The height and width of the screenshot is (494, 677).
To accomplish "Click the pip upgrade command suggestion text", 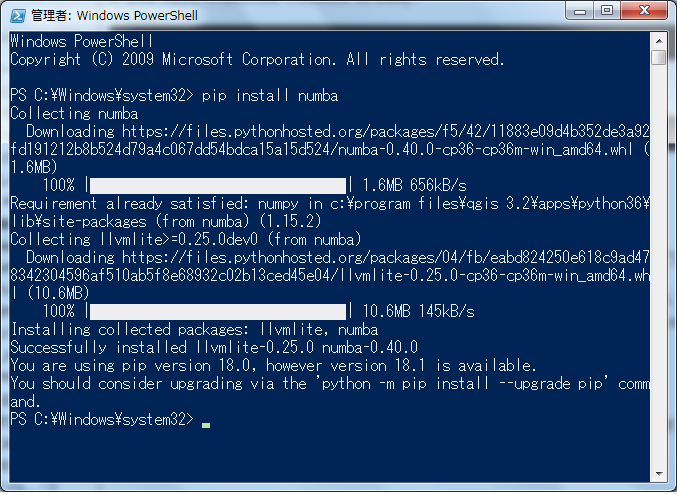I will (465, 384).
